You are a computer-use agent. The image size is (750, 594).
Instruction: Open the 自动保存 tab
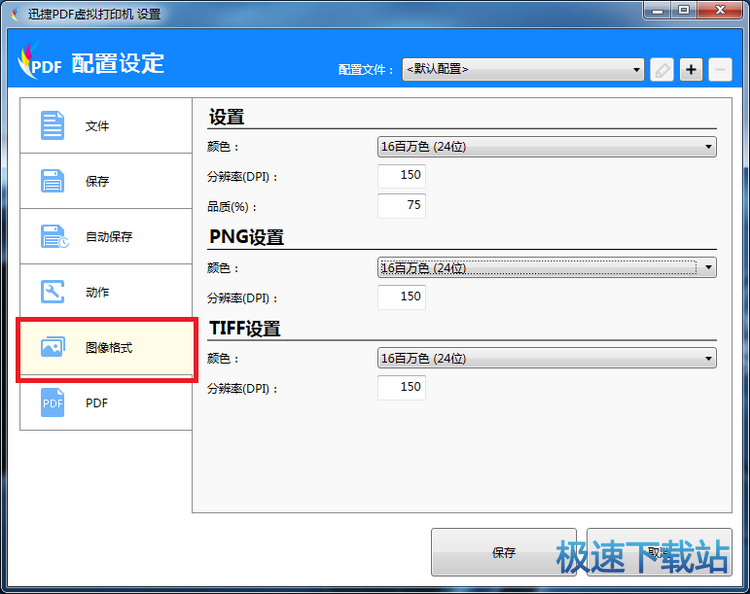106,236
